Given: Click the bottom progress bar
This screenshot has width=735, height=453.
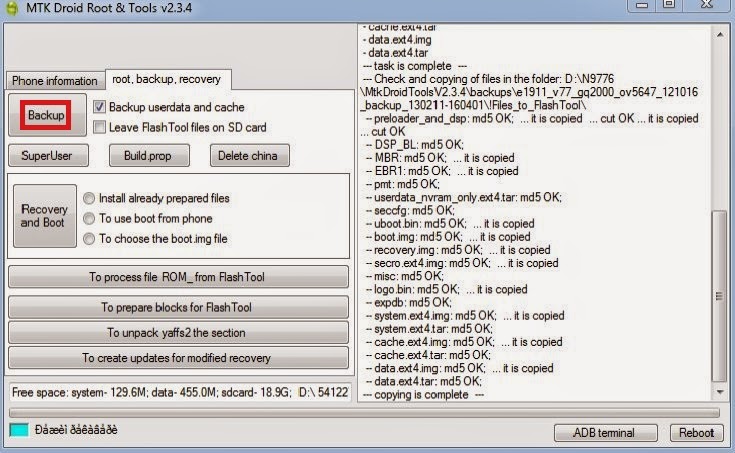Looking at the screenshot, I should click(x=364, y=413).
